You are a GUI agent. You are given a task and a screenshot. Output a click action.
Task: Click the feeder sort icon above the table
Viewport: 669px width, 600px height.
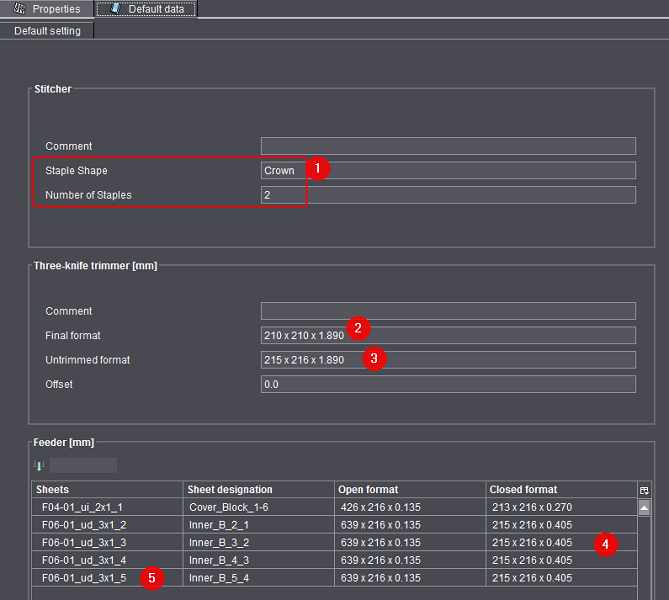(x=40, y=466)
